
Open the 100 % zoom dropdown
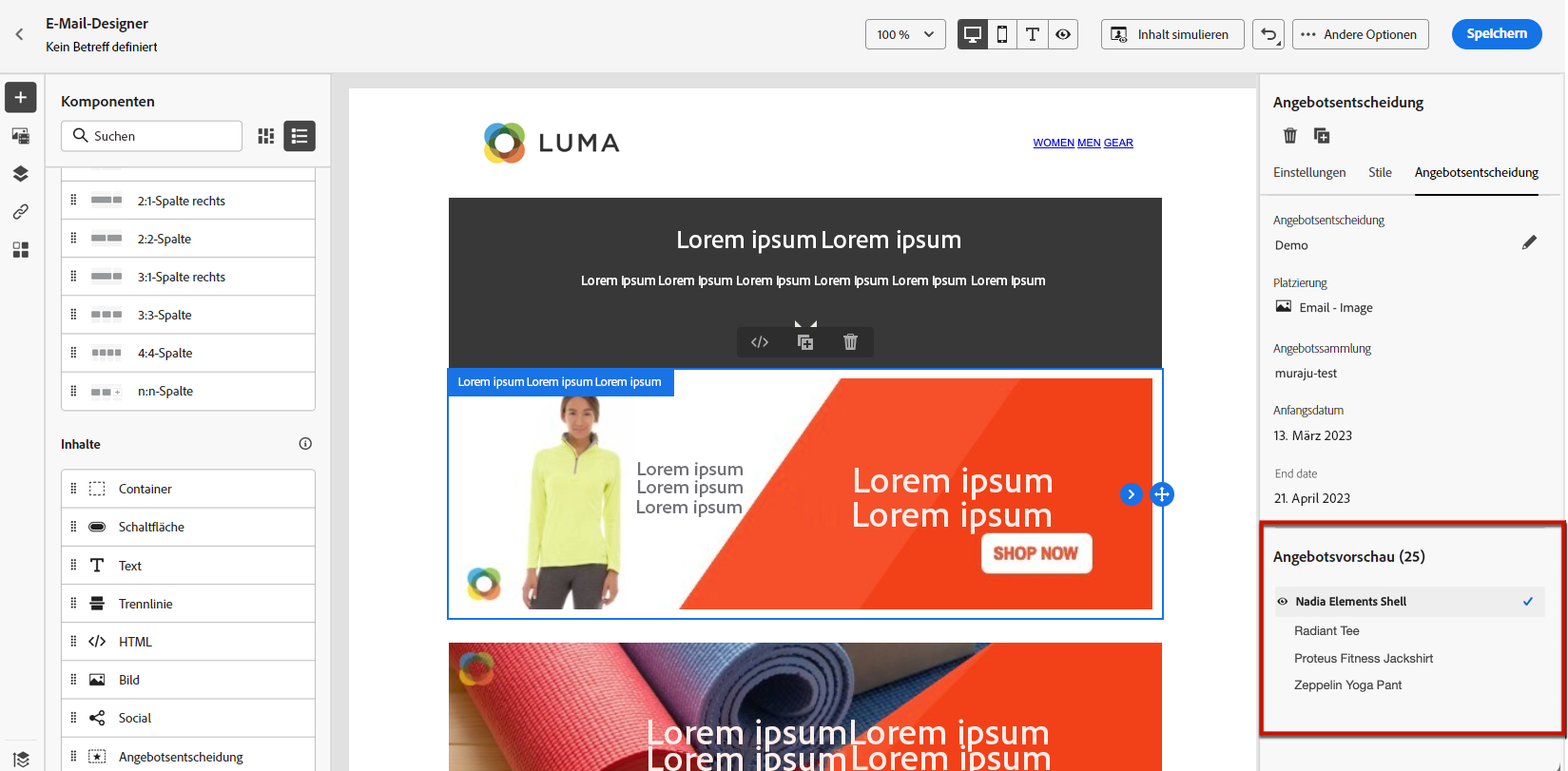coord(905,34)
